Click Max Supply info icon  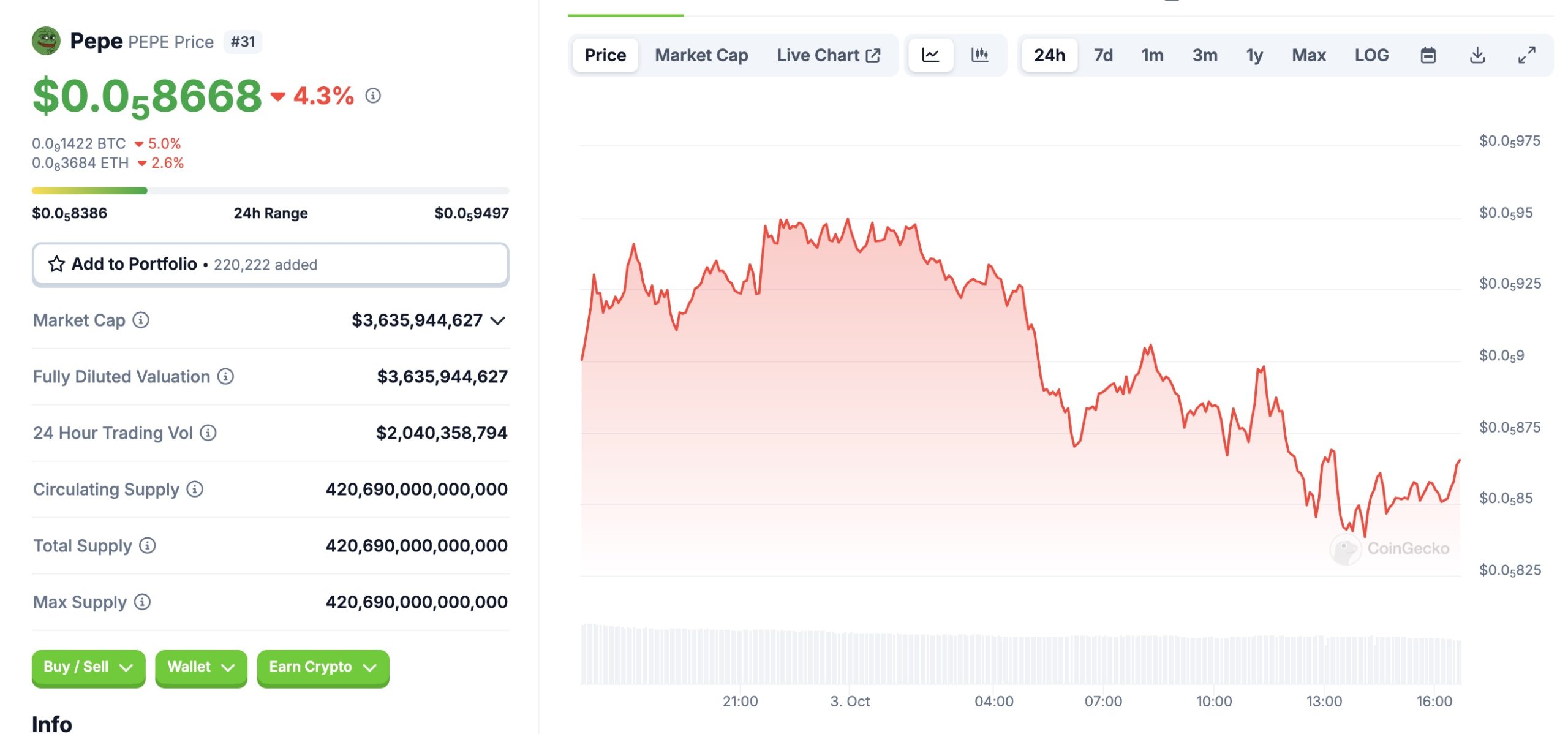pyautogui.click(x=142, y=602)
